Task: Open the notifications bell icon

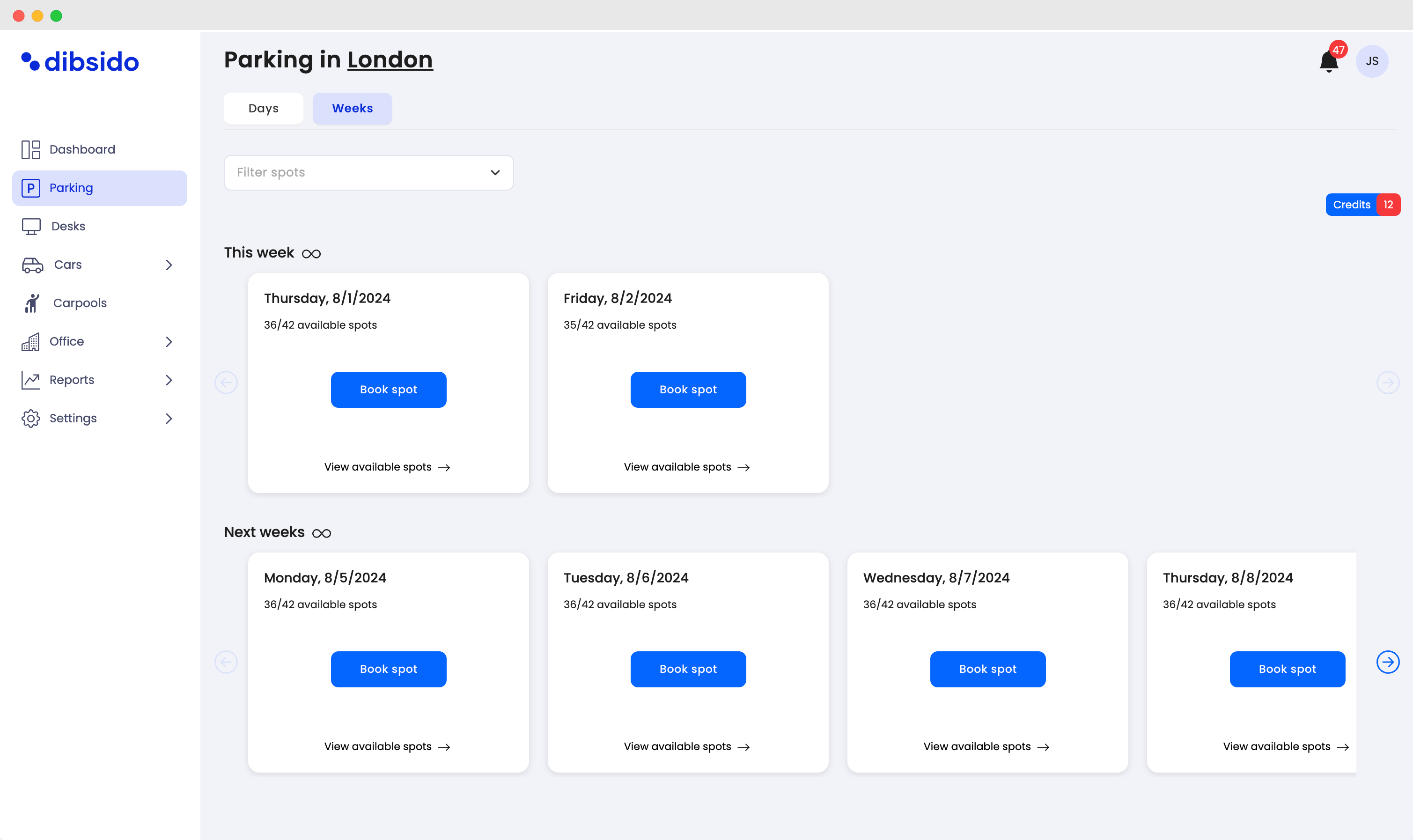Action: (1328, 61)
